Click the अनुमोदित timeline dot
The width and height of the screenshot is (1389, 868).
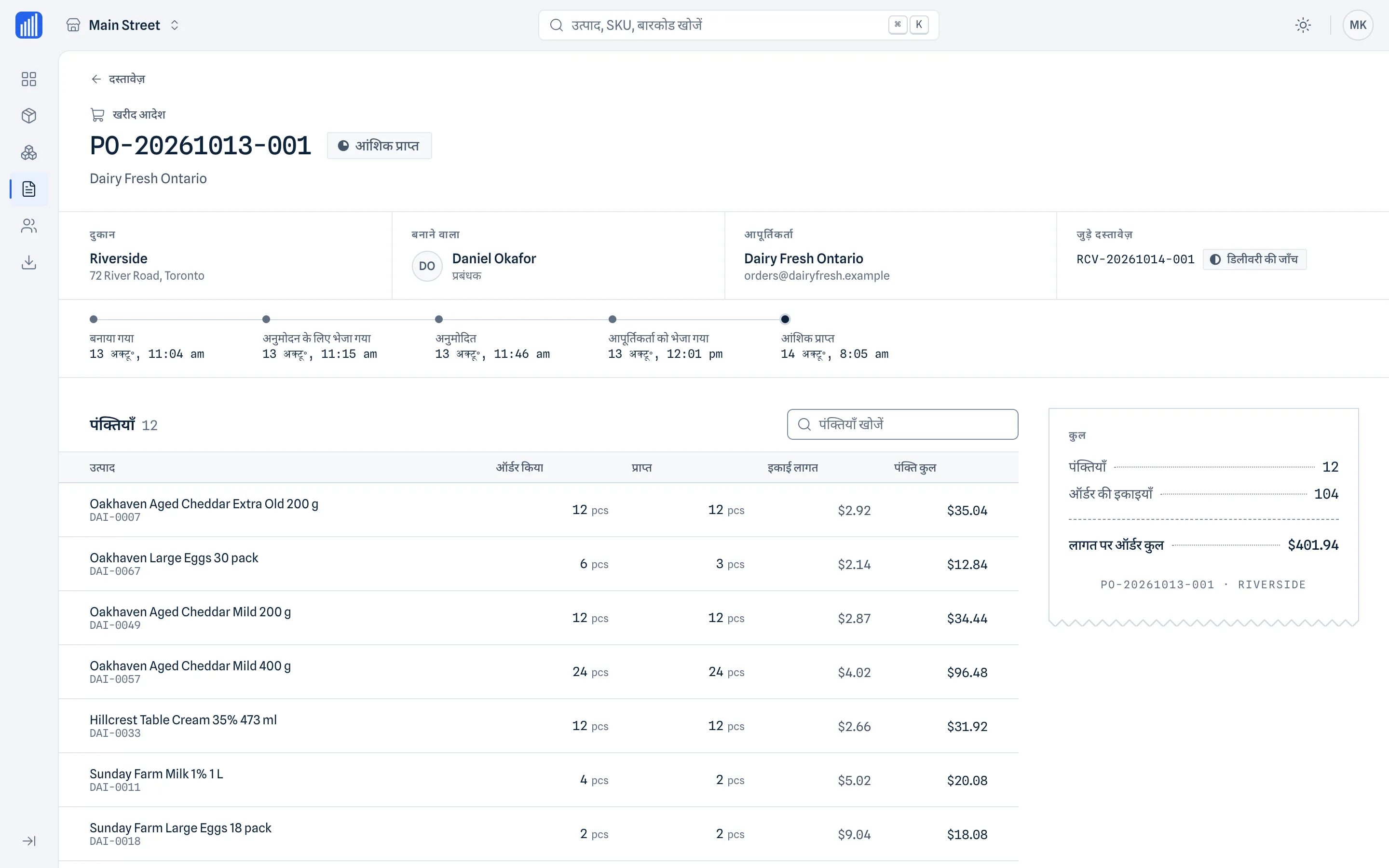click(439, 319)
